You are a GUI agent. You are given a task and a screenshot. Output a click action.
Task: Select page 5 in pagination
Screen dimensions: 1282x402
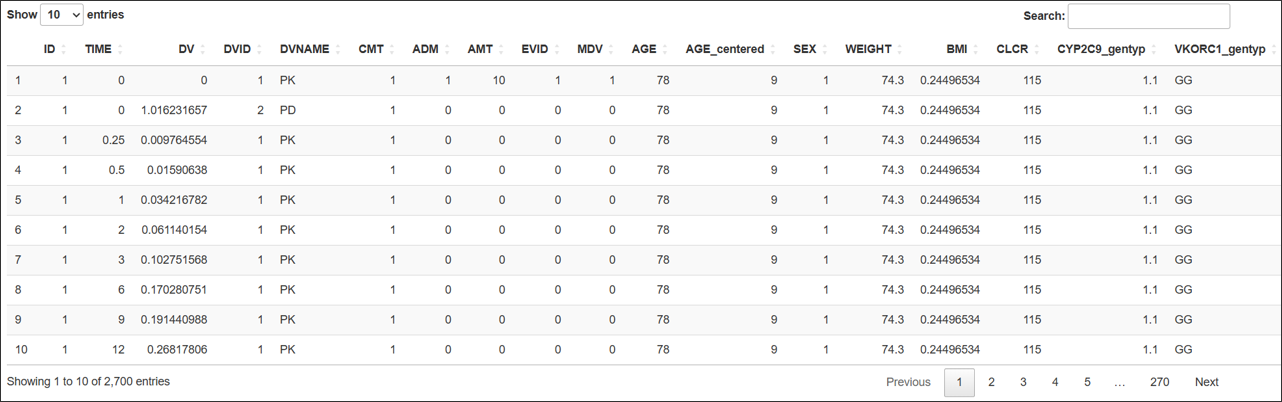[x=1087, y=382]
